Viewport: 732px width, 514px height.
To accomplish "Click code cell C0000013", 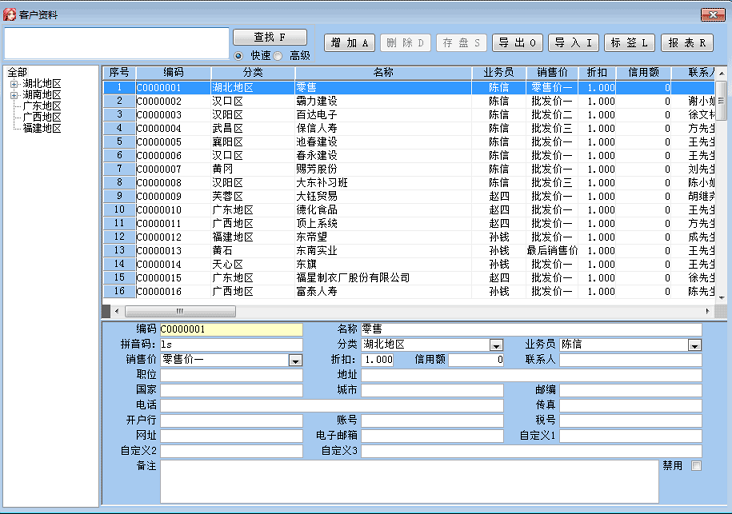I will pos(173,251).
